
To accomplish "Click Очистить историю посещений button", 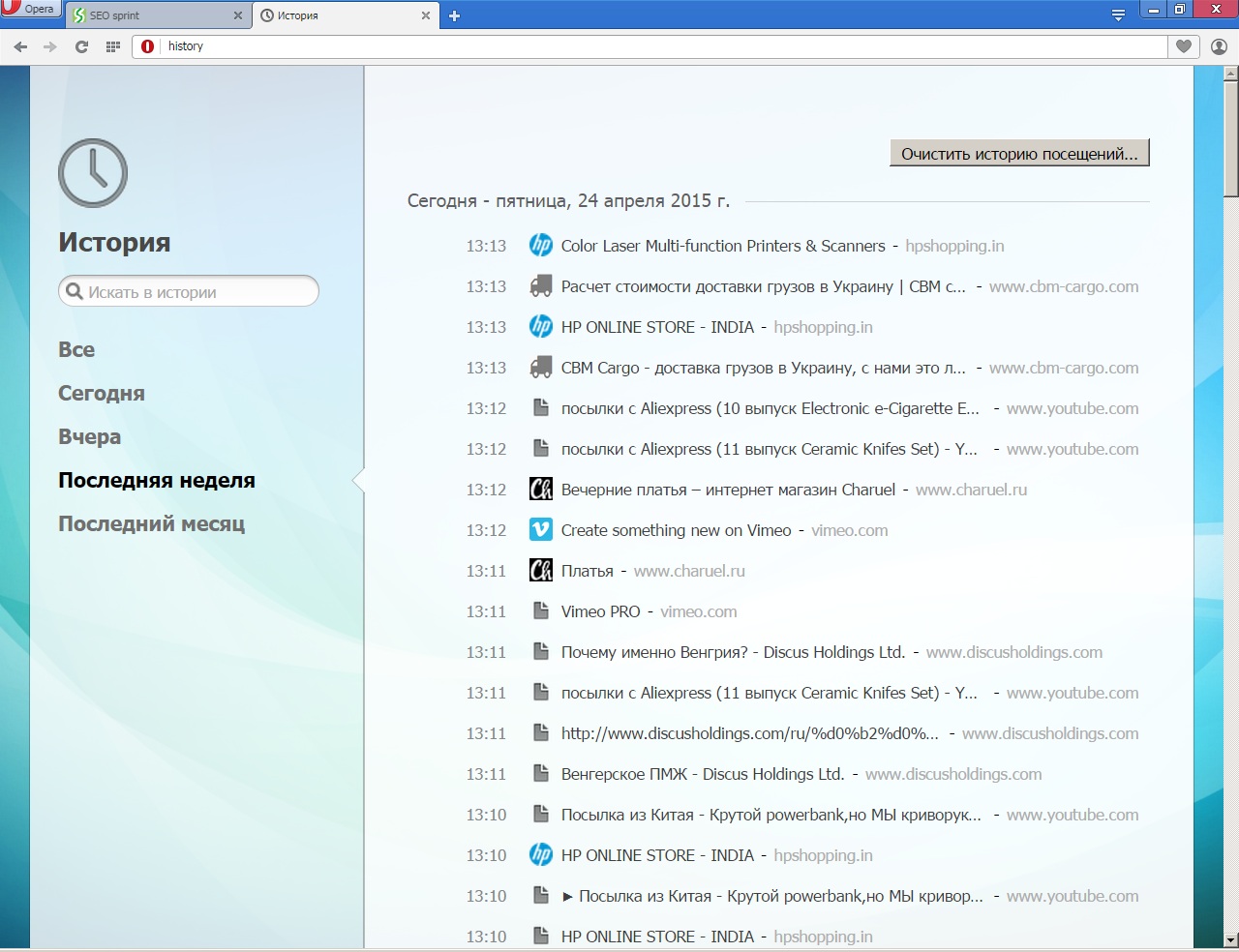I will point(1019,154).
